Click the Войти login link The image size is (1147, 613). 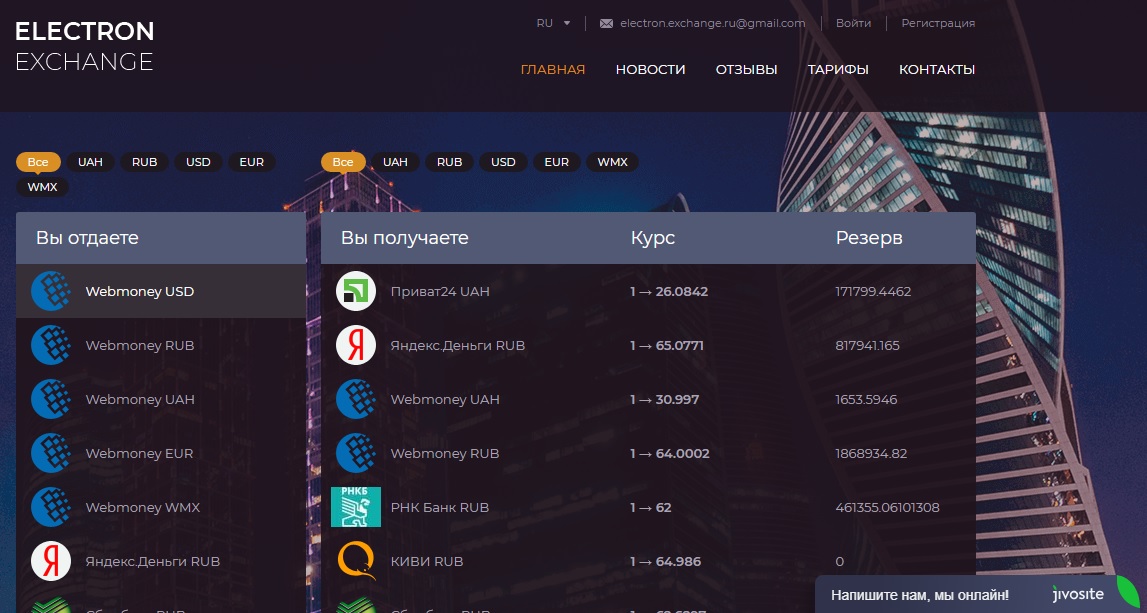(x=853, y=23)
